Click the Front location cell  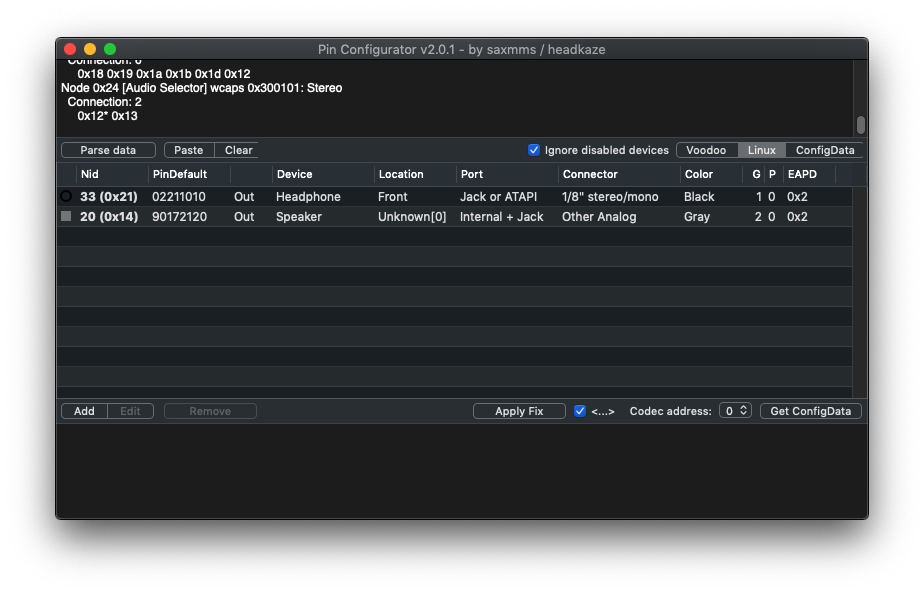(x=392, y=197)
